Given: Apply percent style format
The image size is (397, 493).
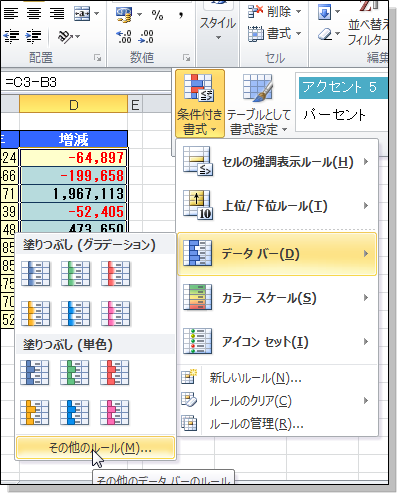Looking at the screenshot, I should pos(157,15).
